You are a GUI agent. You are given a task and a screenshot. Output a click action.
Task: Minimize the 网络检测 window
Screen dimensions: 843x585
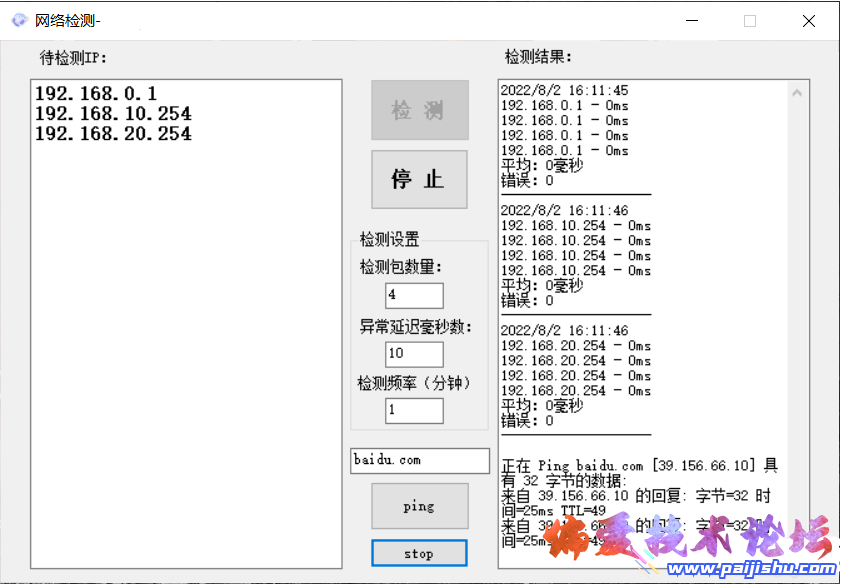tap(691, 20)
